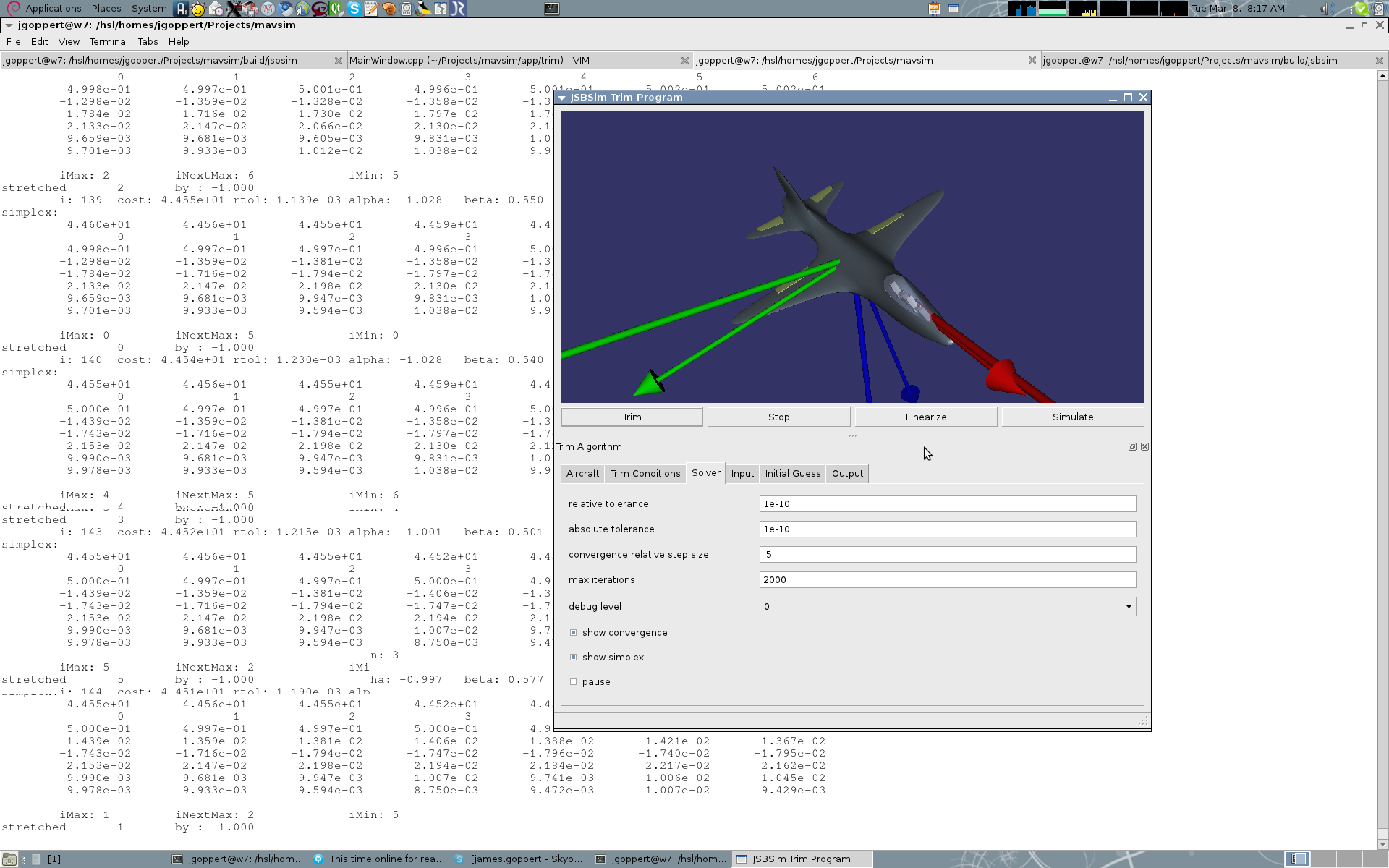Image resolution: width=1389 pixels, height=868 pixels.
Task: Select the Solver tab
Action: [706, 473]
